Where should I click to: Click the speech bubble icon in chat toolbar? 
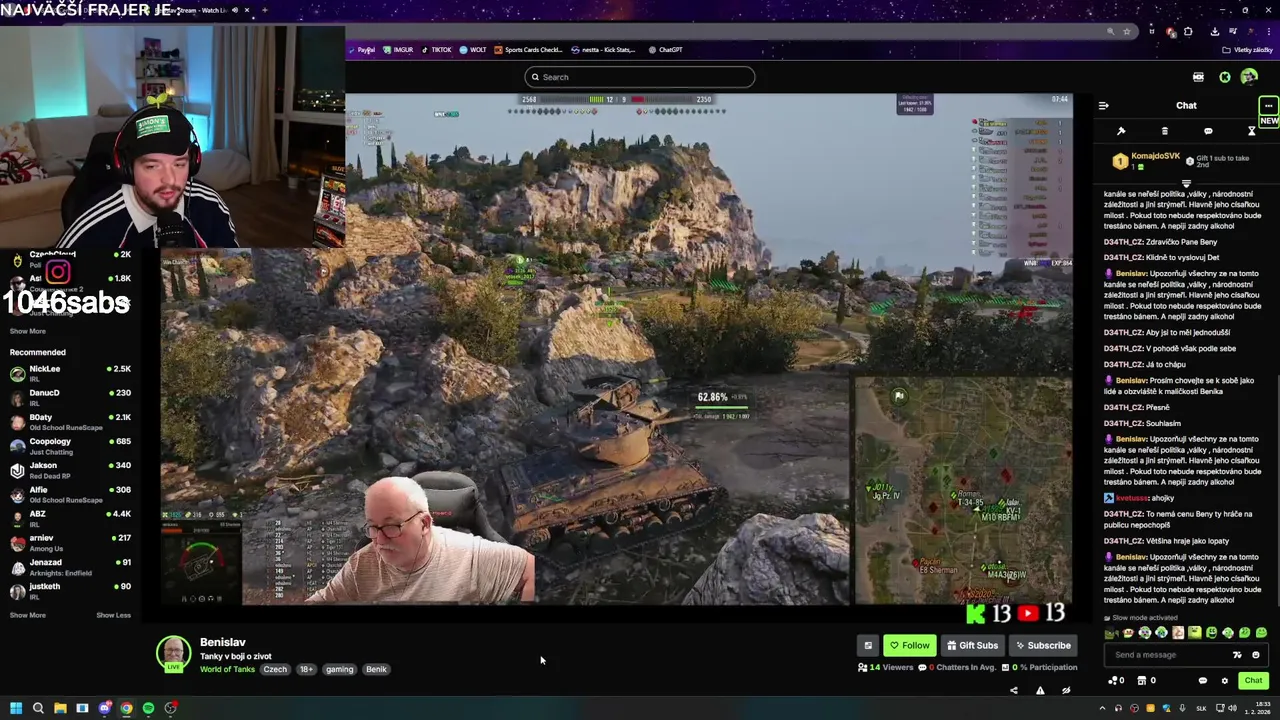point(1208,131)
